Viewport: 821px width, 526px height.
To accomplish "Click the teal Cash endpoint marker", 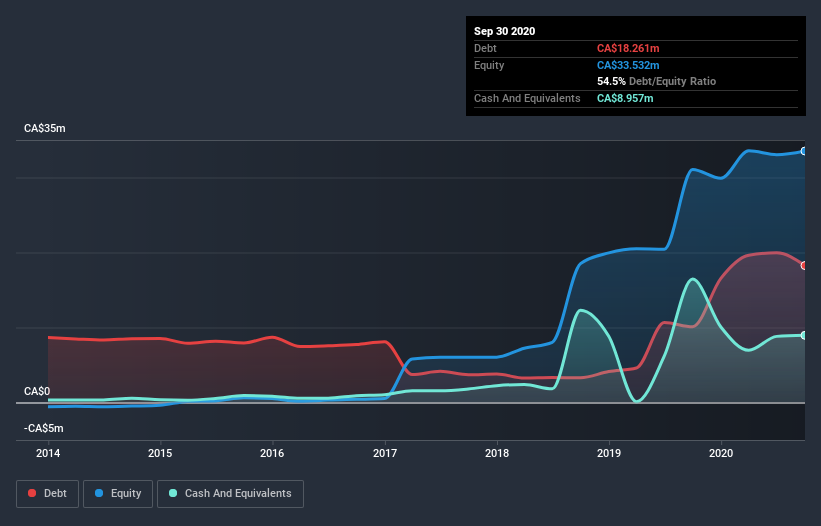I will [804, 335].
